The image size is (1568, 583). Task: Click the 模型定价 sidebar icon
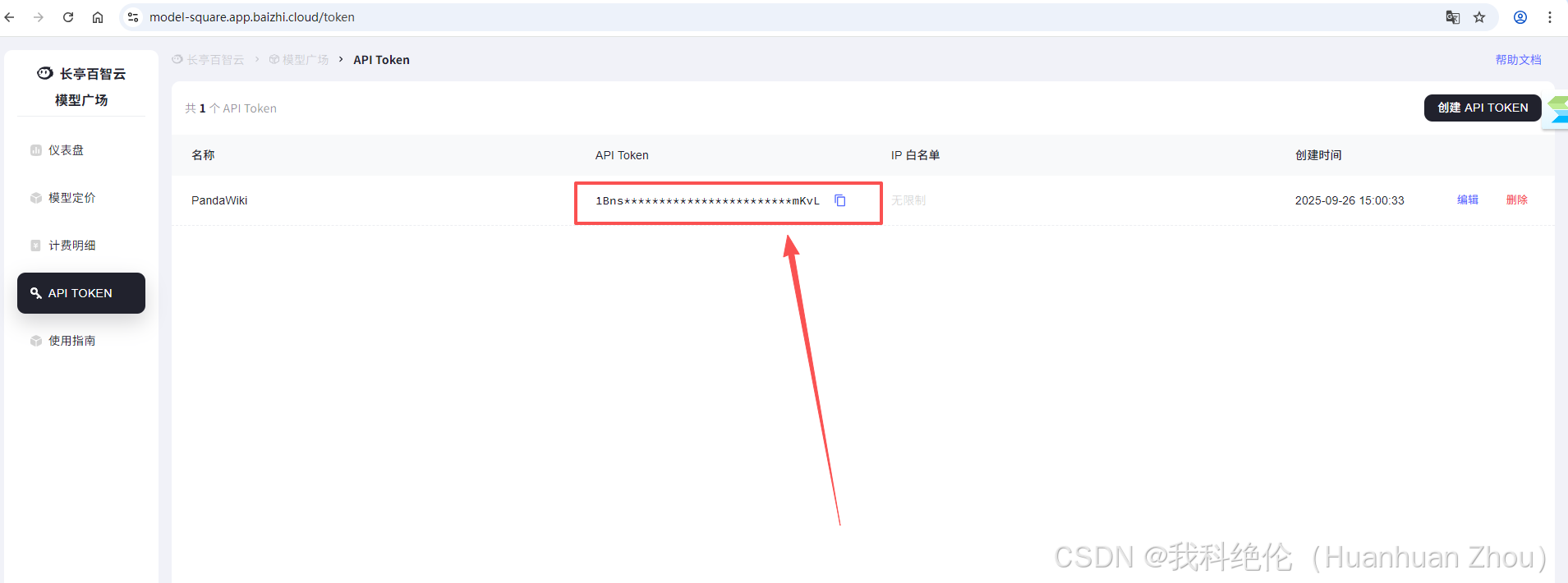(x=36, y=198)
